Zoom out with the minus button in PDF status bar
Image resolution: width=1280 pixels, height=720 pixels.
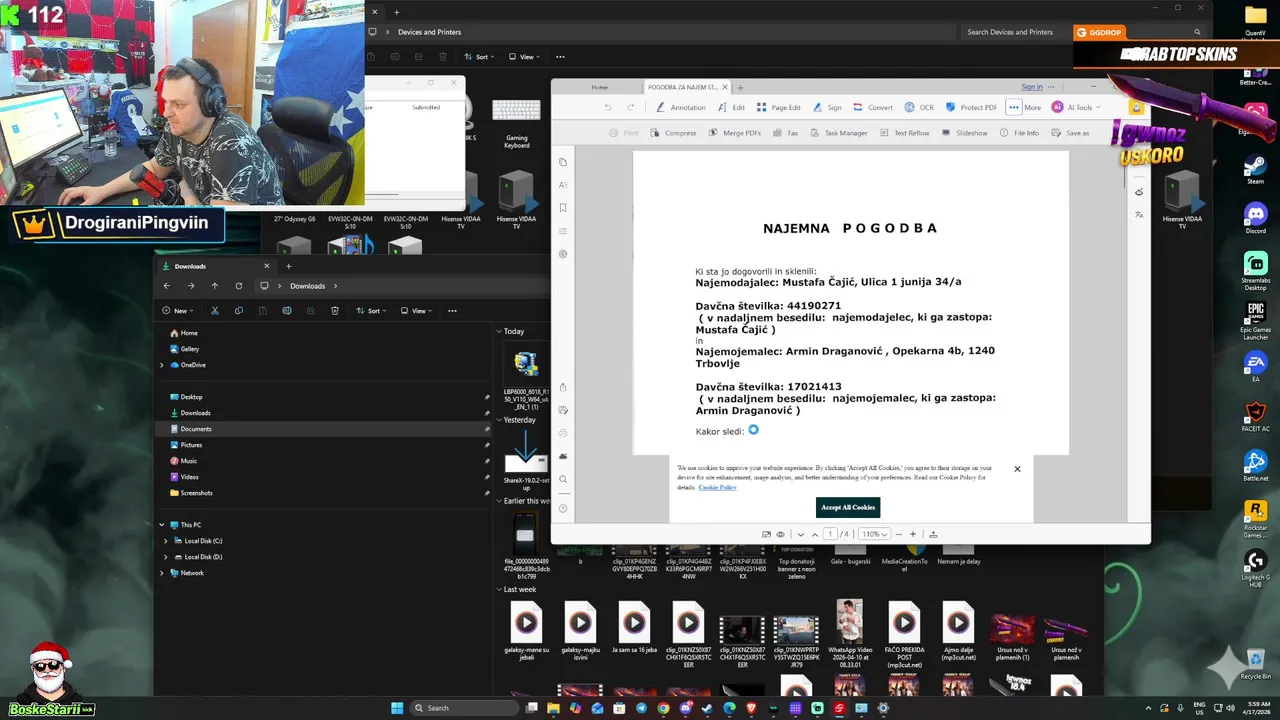pyautogui.click(x=898, y=534)
